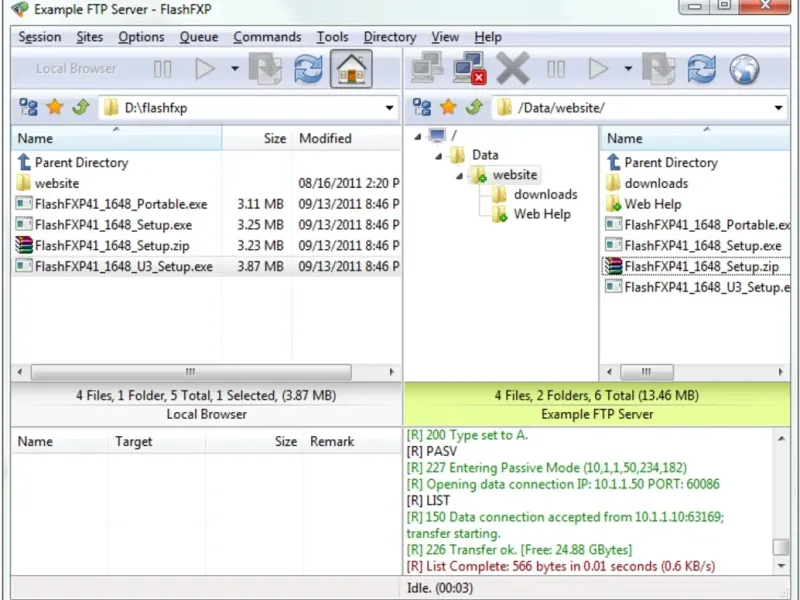
Task: Click the remote pane Transfer file icon
Action: click(659, 69)
